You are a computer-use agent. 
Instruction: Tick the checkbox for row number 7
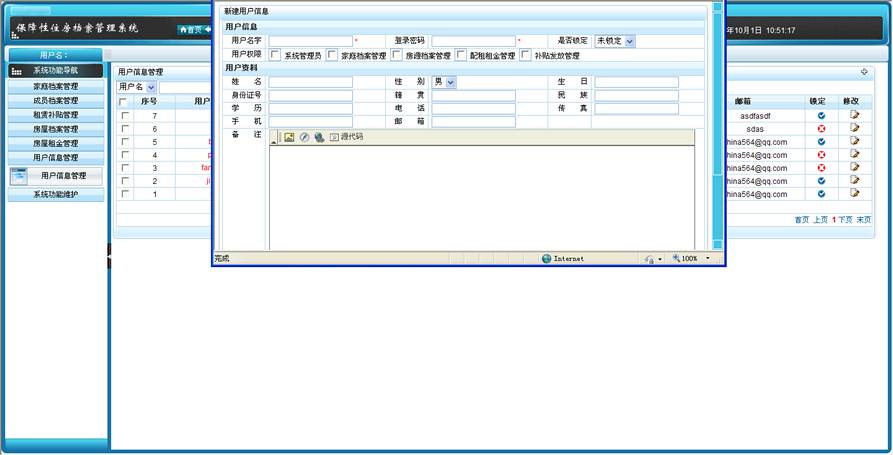[125, 116]
